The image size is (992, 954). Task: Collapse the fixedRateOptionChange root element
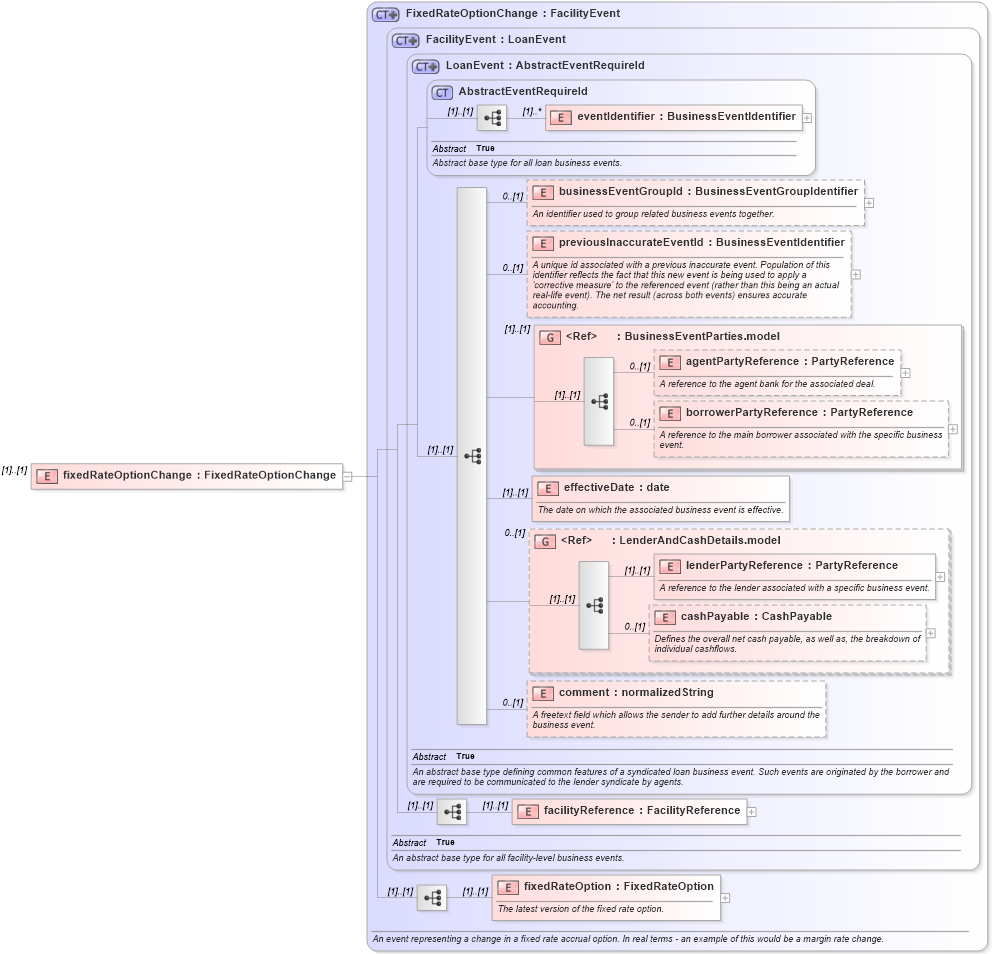point(348,476)
